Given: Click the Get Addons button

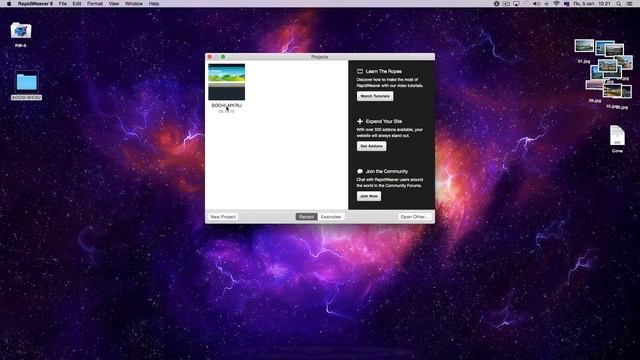Looking at the screenshot, I should click(x=371, y=146).
